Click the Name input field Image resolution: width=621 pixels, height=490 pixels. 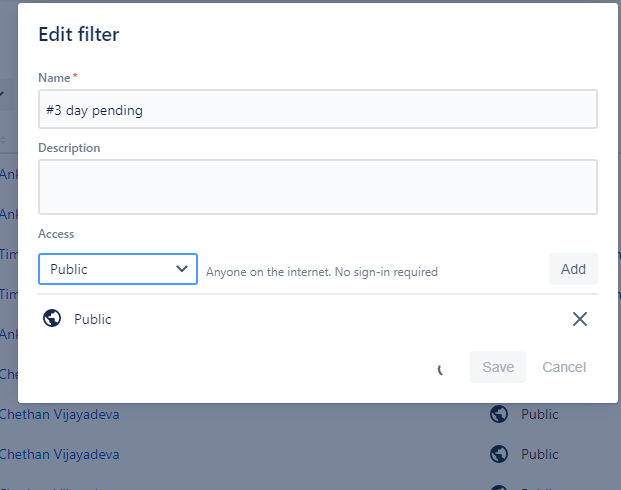click(318, 109)
